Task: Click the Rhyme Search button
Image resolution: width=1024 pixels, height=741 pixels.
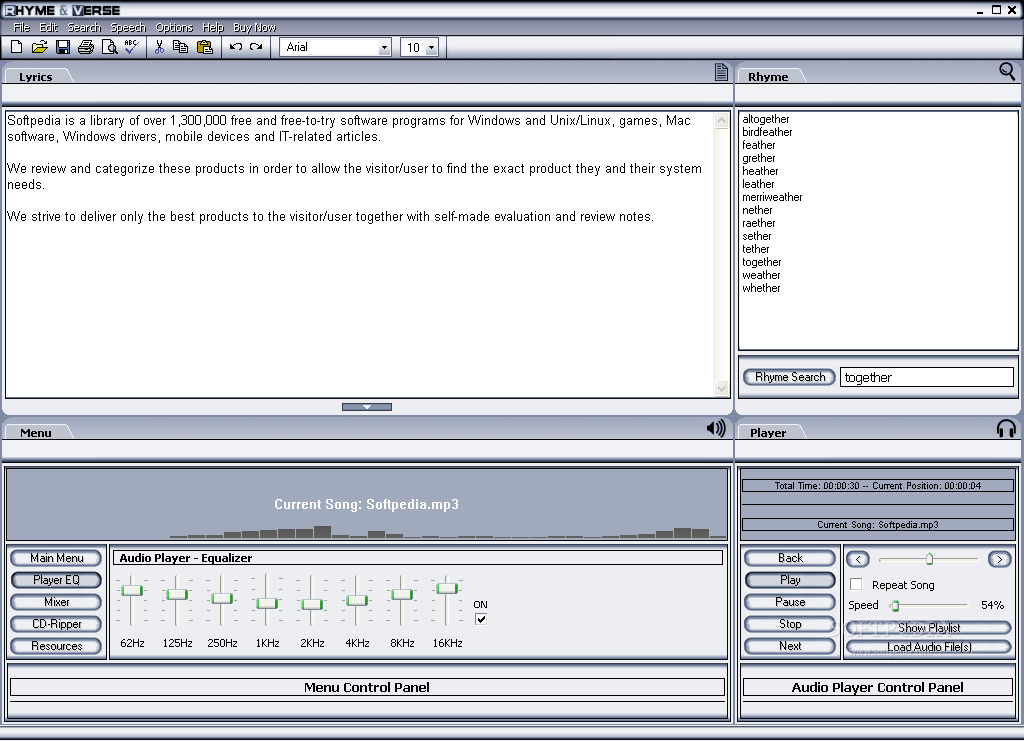Action: coord(790,377)
